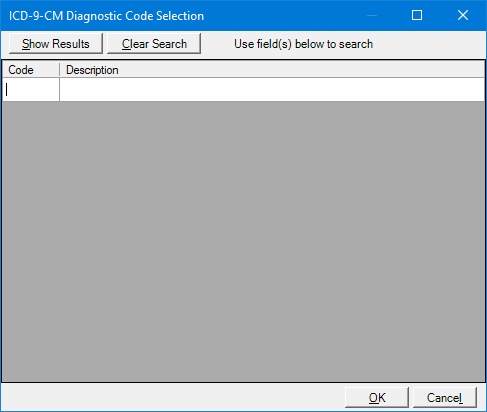The image size is (487, 412).
Task: Click the empty gray results area
Action: pyautogui.click(x=243, y=241)
